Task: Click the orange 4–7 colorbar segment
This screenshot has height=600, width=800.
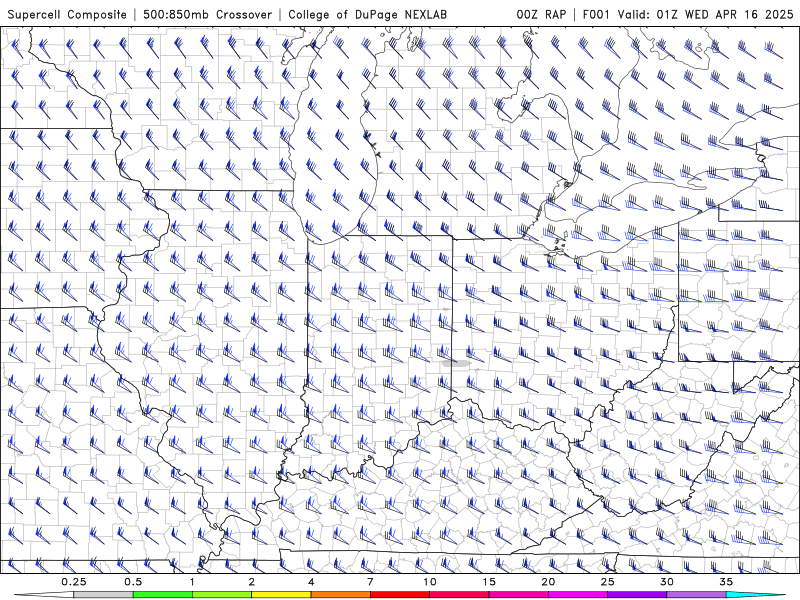Action: (340, 595)
